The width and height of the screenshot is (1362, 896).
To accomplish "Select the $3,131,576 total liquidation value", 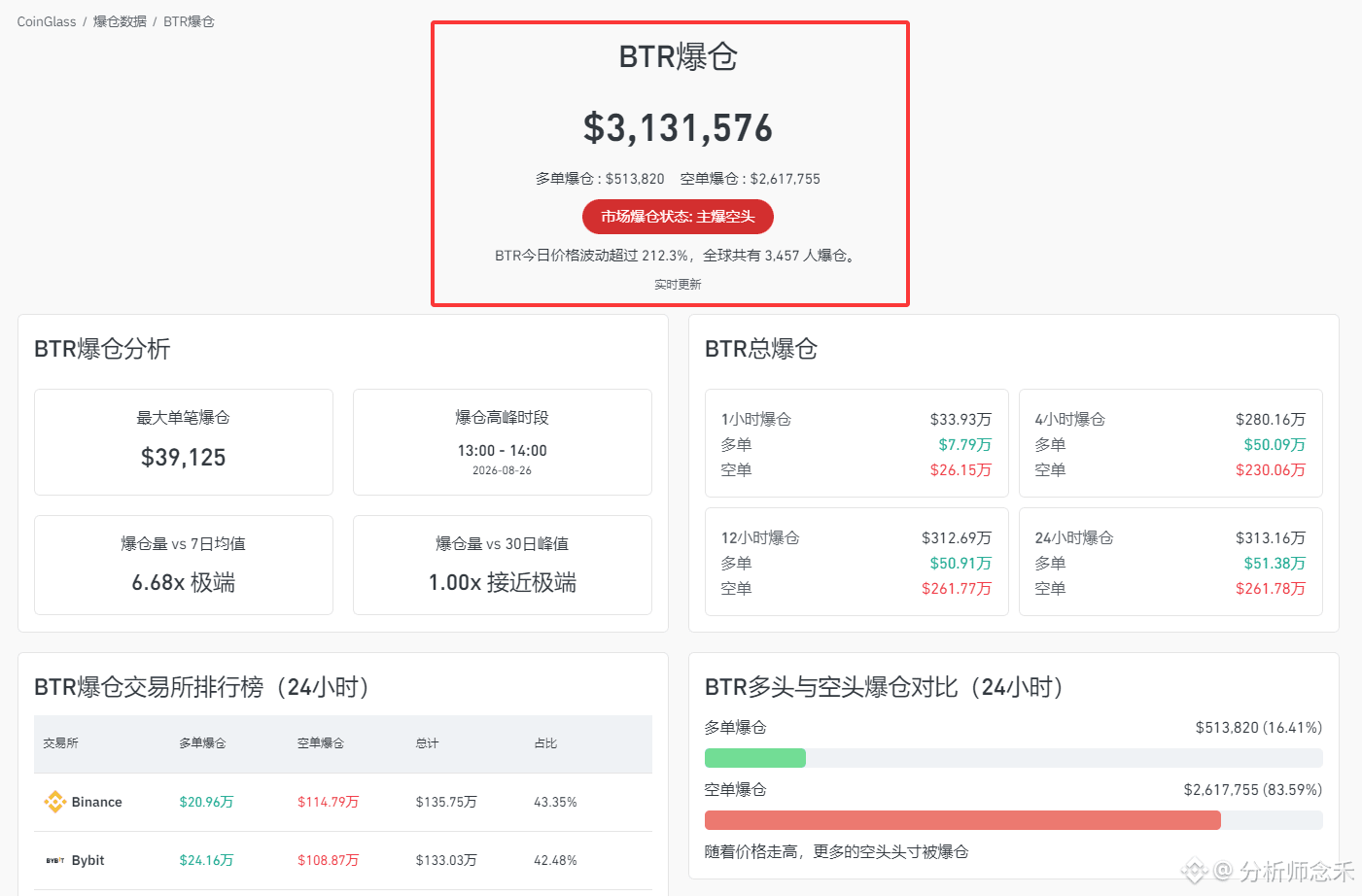I will click(678, 127).
